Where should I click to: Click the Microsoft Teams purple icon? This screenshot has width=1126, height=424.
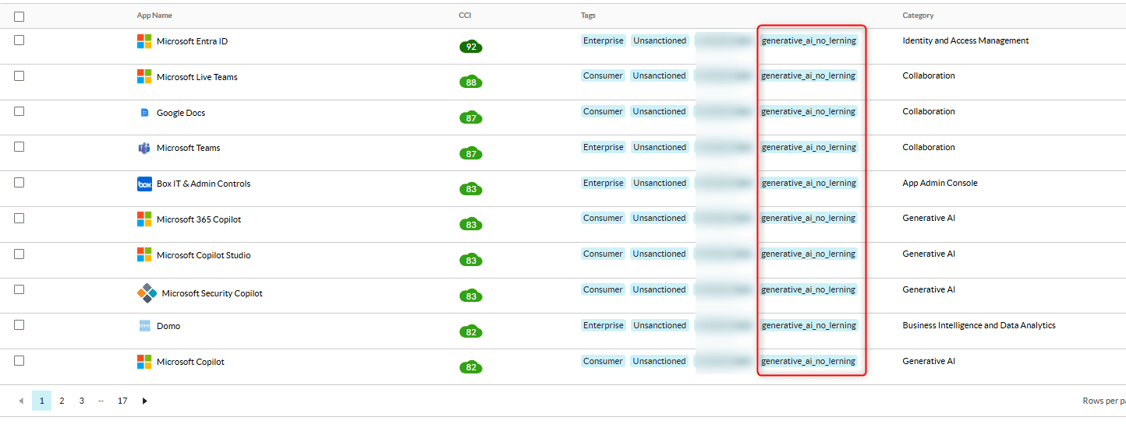tap(144, 148)
